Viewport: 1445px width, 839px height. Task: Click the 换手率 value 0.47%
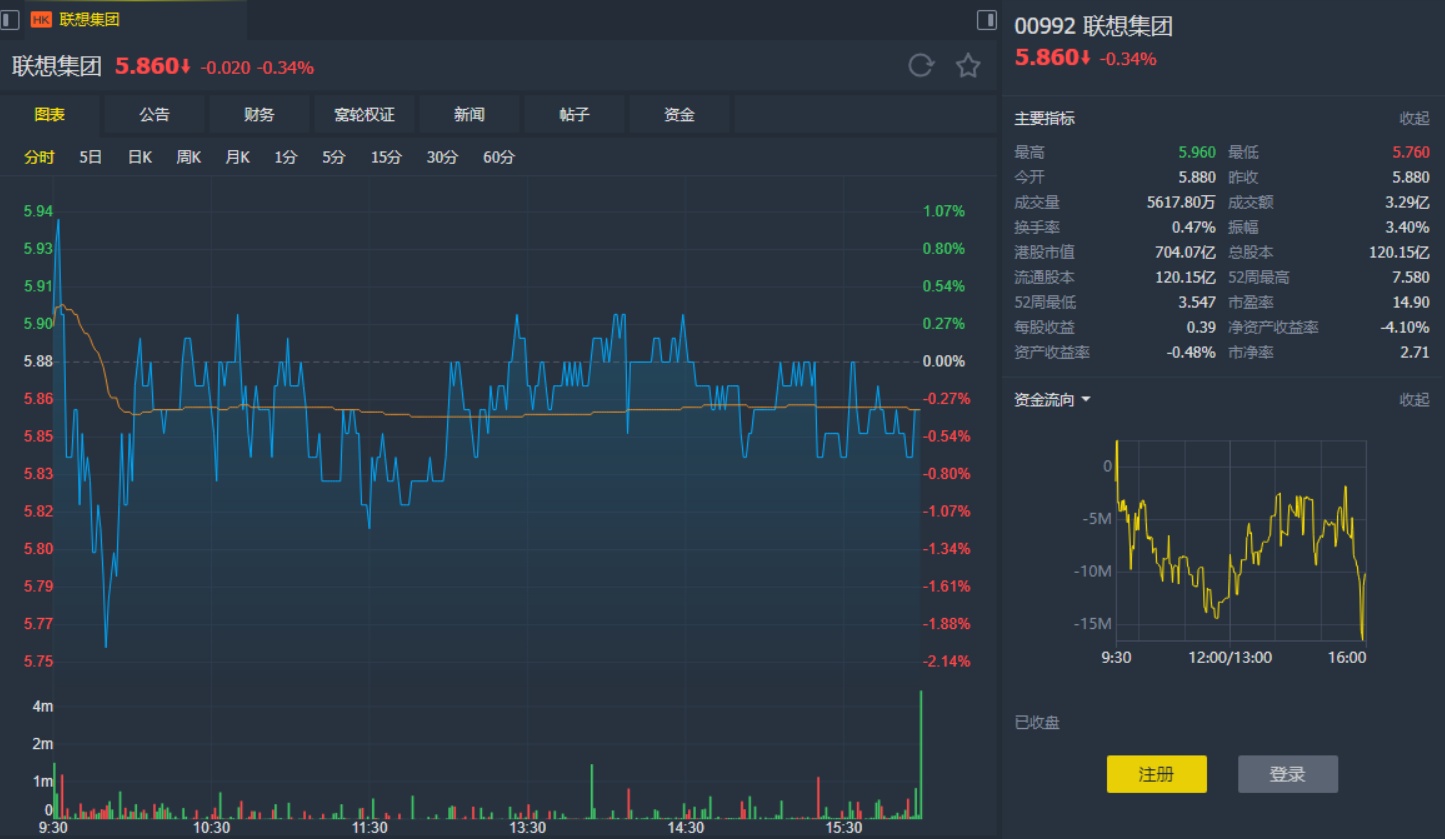pos(1194,228)
